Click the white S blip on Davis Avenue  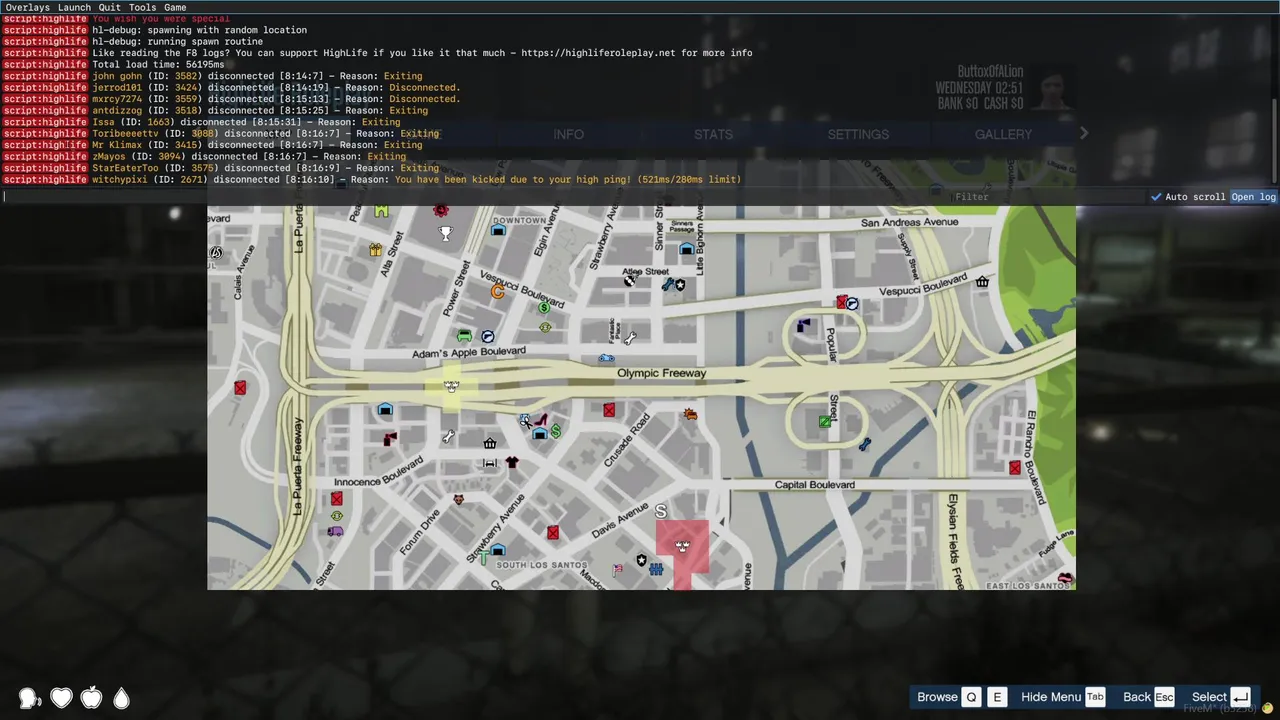[x=660, y=512]
